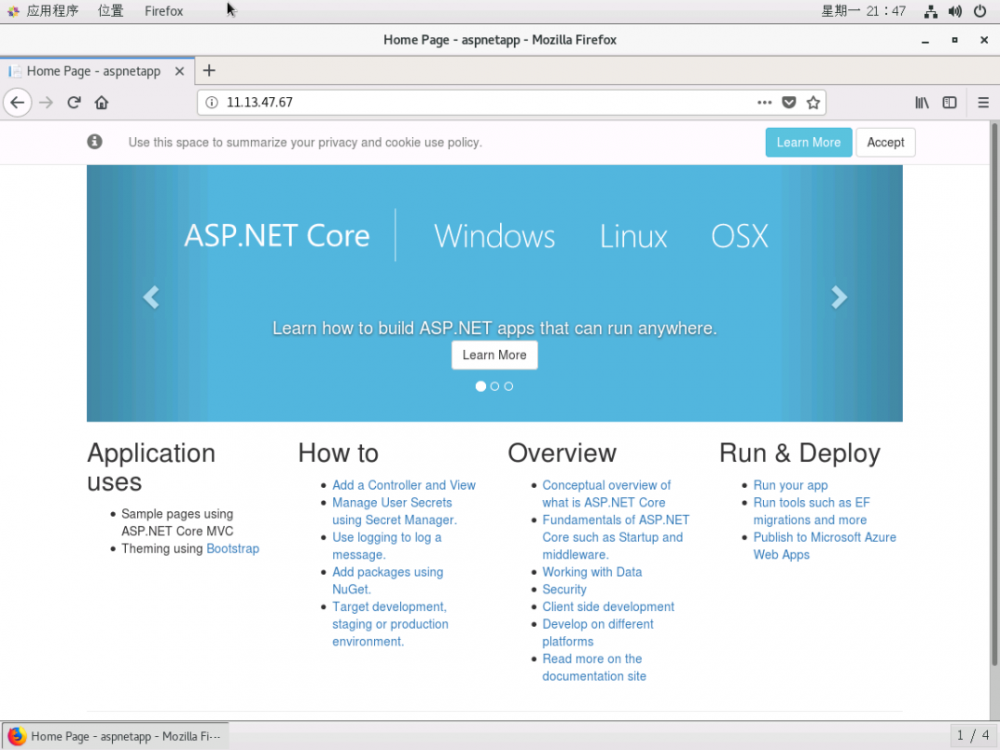Open the clock showing 星期一 21:47
Image resolution: width=1000 pixels, height=750 pixels.
point(864,11)
